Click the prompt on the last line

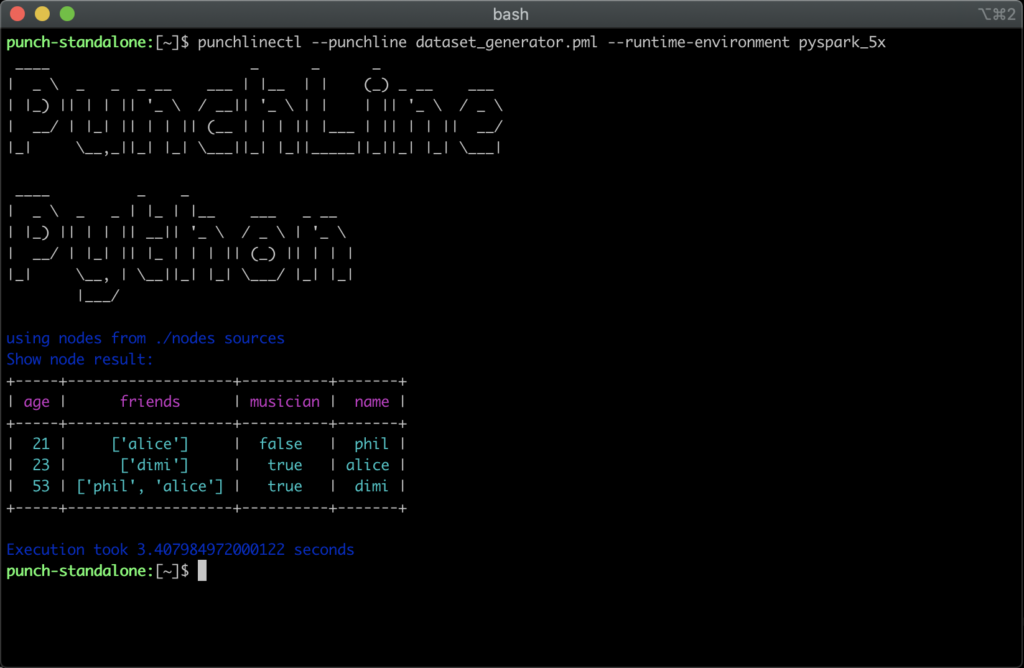click(x=98, y=571)
